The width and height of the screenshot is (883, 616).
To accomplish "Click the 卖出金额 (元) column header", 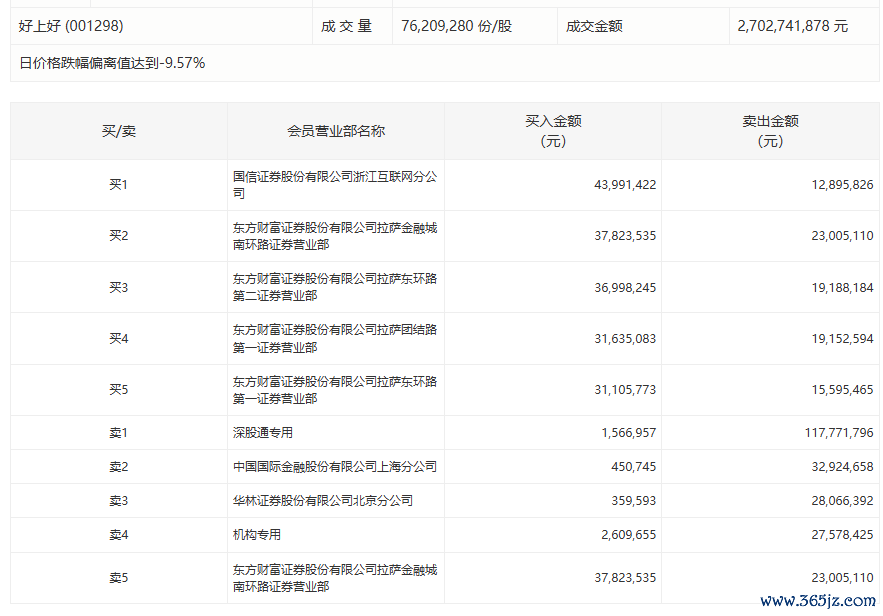I will tap(770, 131).
